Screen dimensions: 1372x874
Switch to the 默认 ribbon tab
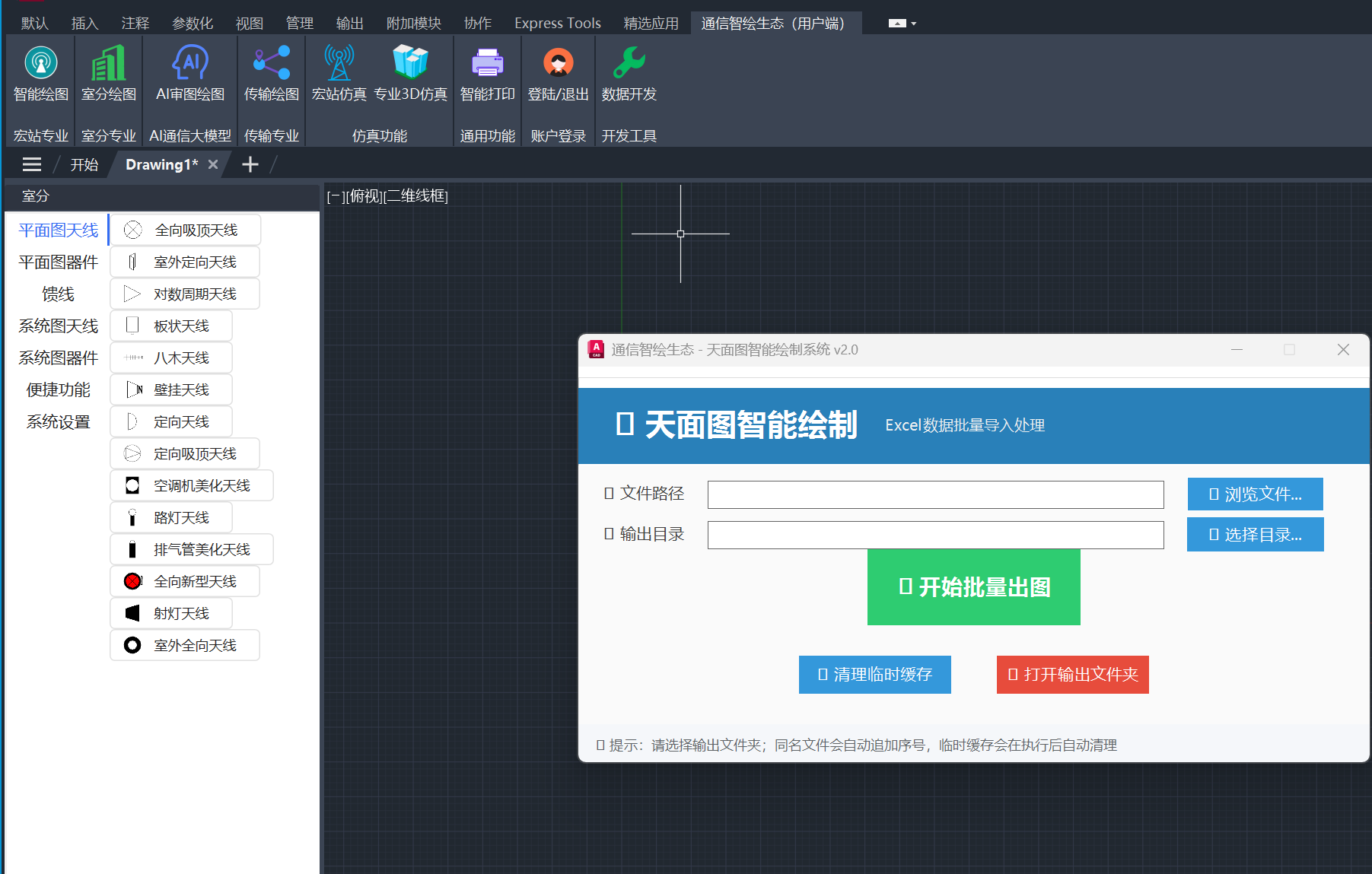[35, 24]
